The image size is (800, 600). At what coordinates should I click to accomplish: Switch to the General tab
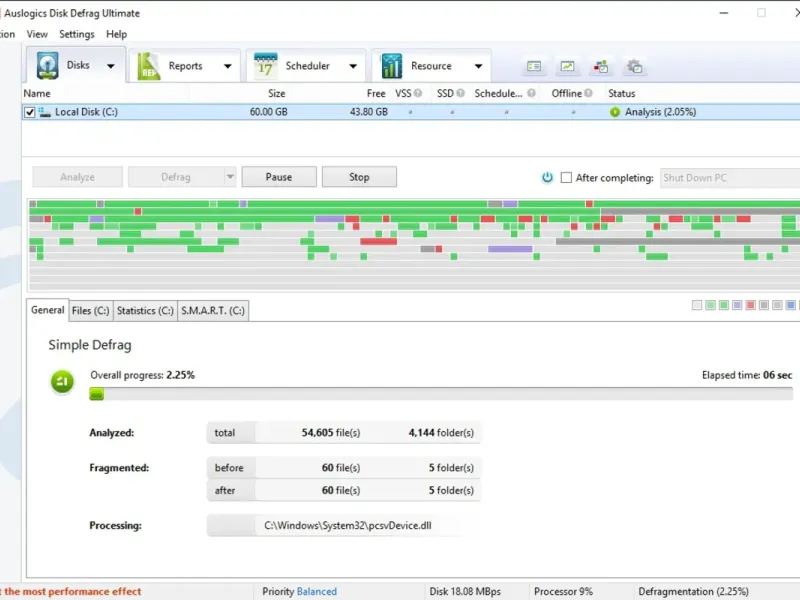pyautogui.click(x=47, y=310)
